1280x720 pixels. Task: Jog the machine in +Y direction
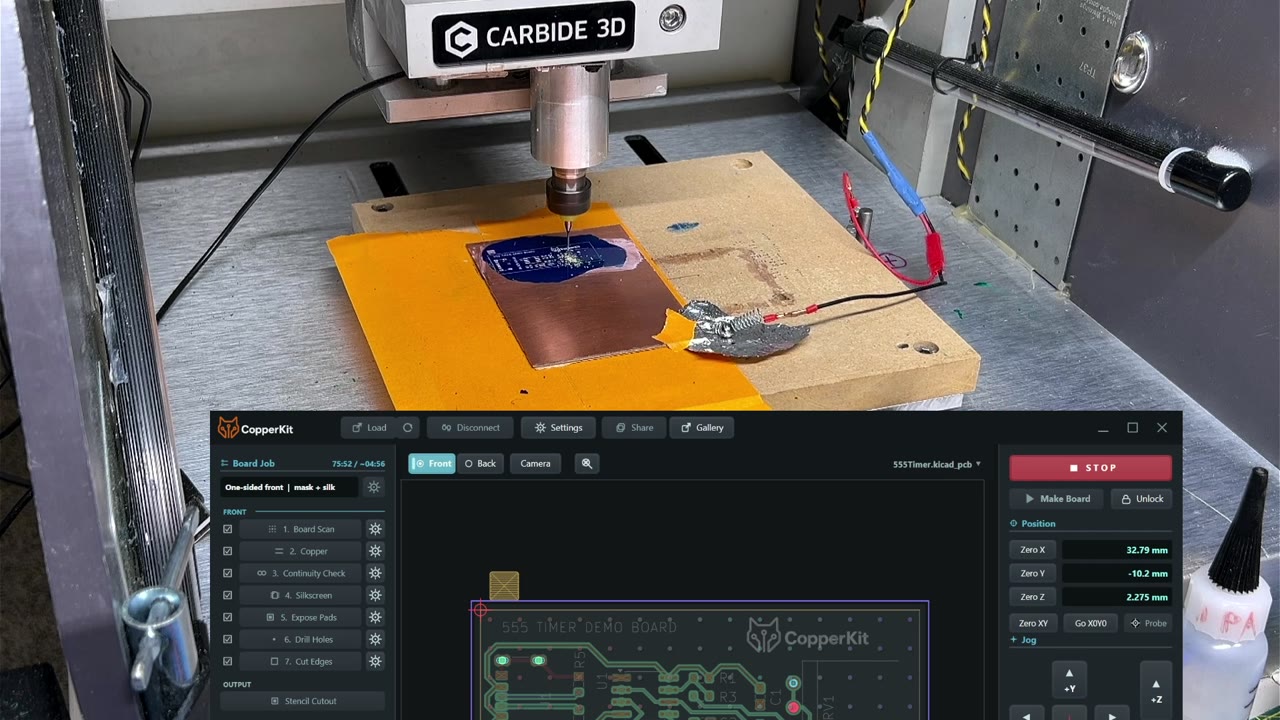1069,680
